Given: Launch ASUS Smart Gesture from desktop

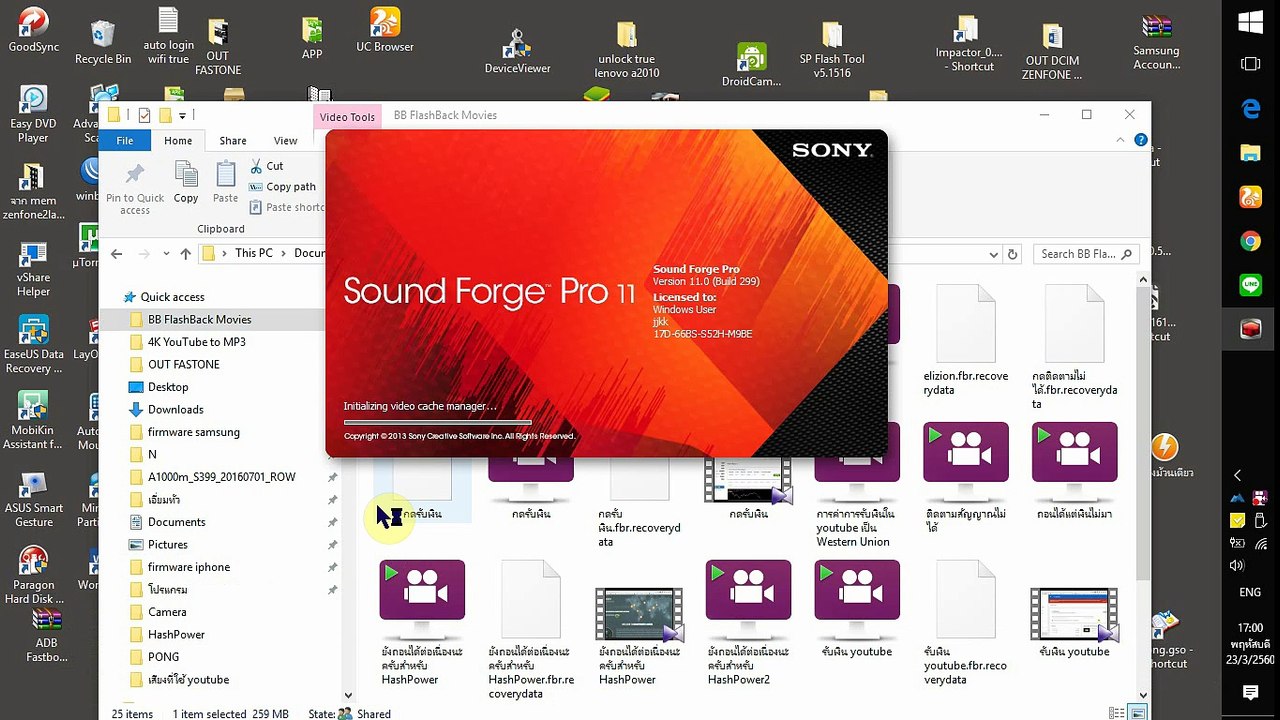Looking at the screenshot, I should 33,499.
